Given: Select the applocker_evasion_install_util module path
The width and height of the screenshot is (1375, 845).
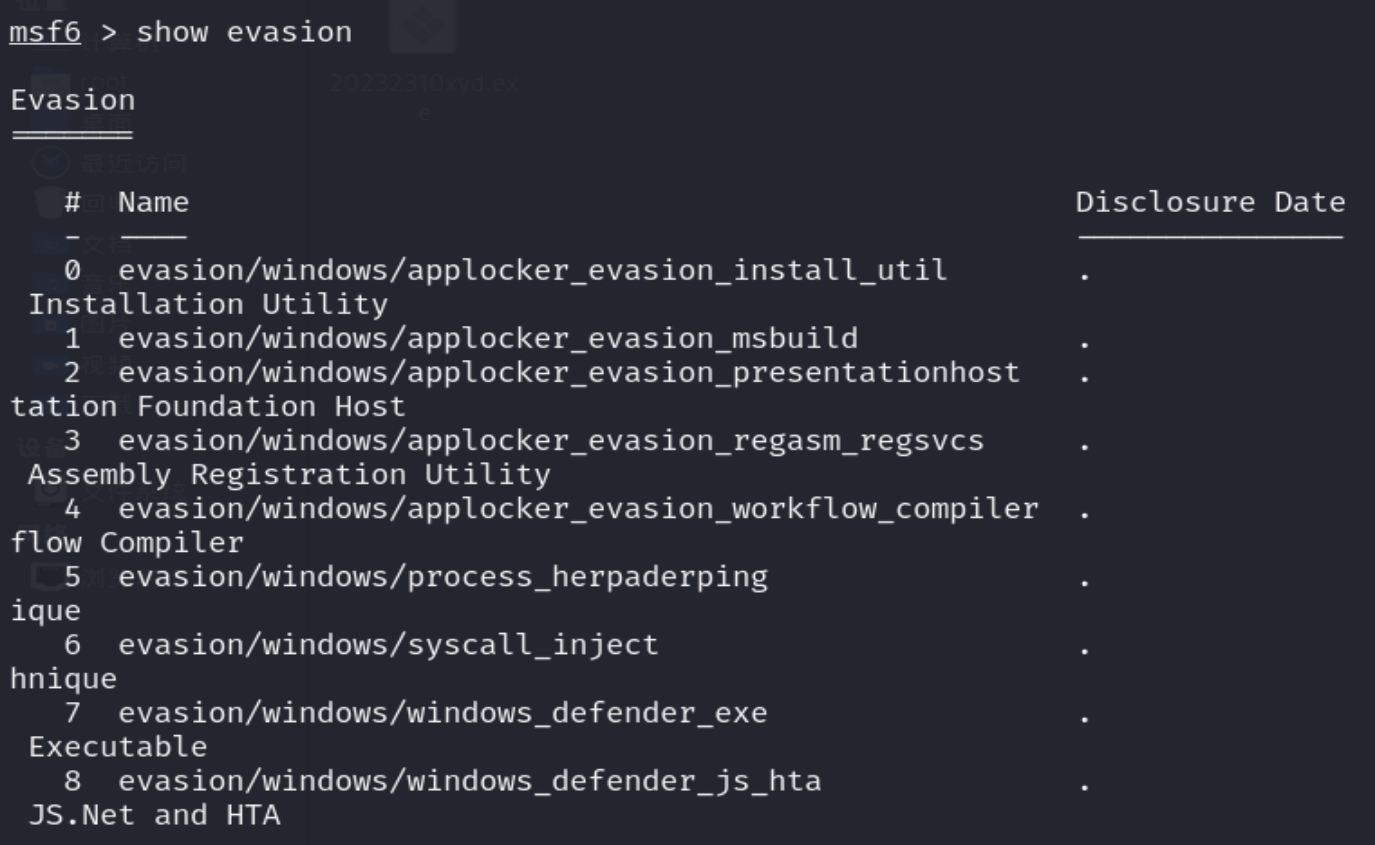Looking at the screenshot, I should pos(532,270).
